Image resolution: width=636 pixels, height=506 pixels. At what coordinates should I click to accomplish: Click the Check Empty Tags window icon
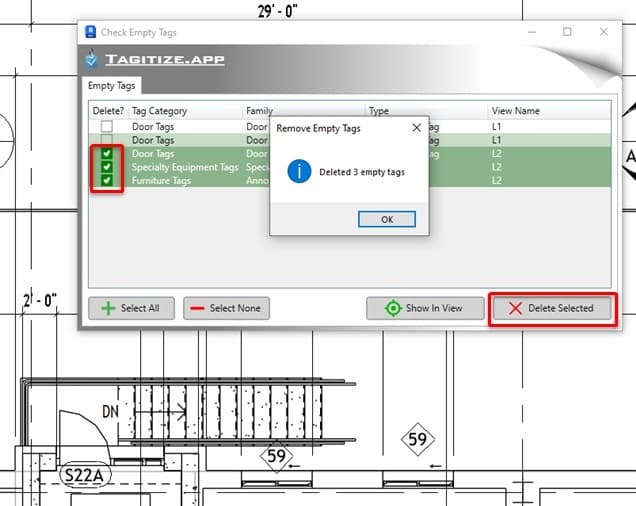point(90,32)
